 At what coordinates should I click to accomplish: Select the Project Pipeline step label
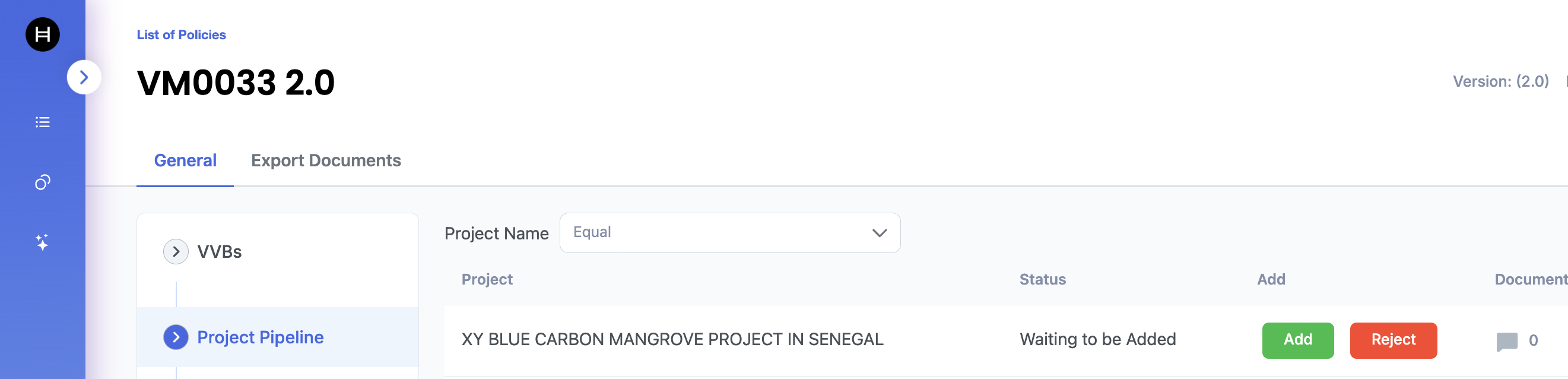pyautogui.click(x=260, y=337)
